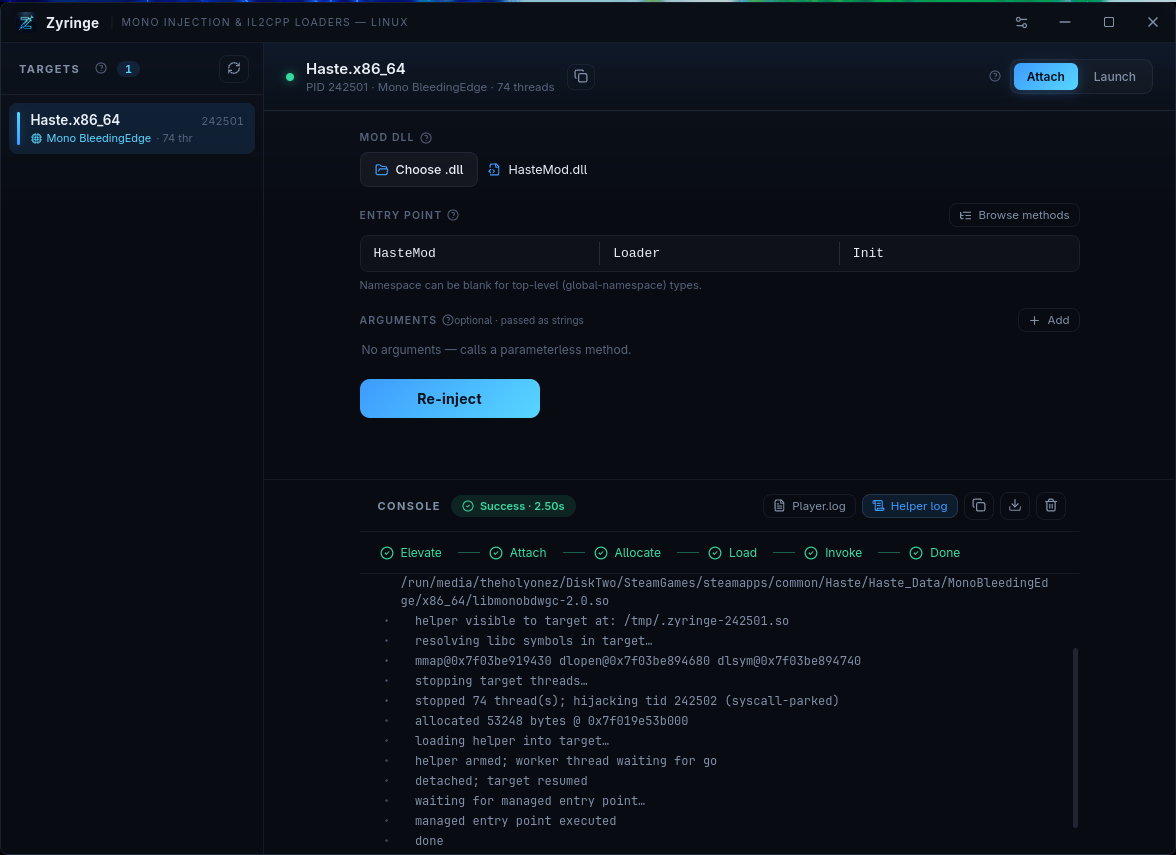The width and height of the screenshot is (1176, 855).
Task: Open the Browse methods picker
Action: (1014, 215)
